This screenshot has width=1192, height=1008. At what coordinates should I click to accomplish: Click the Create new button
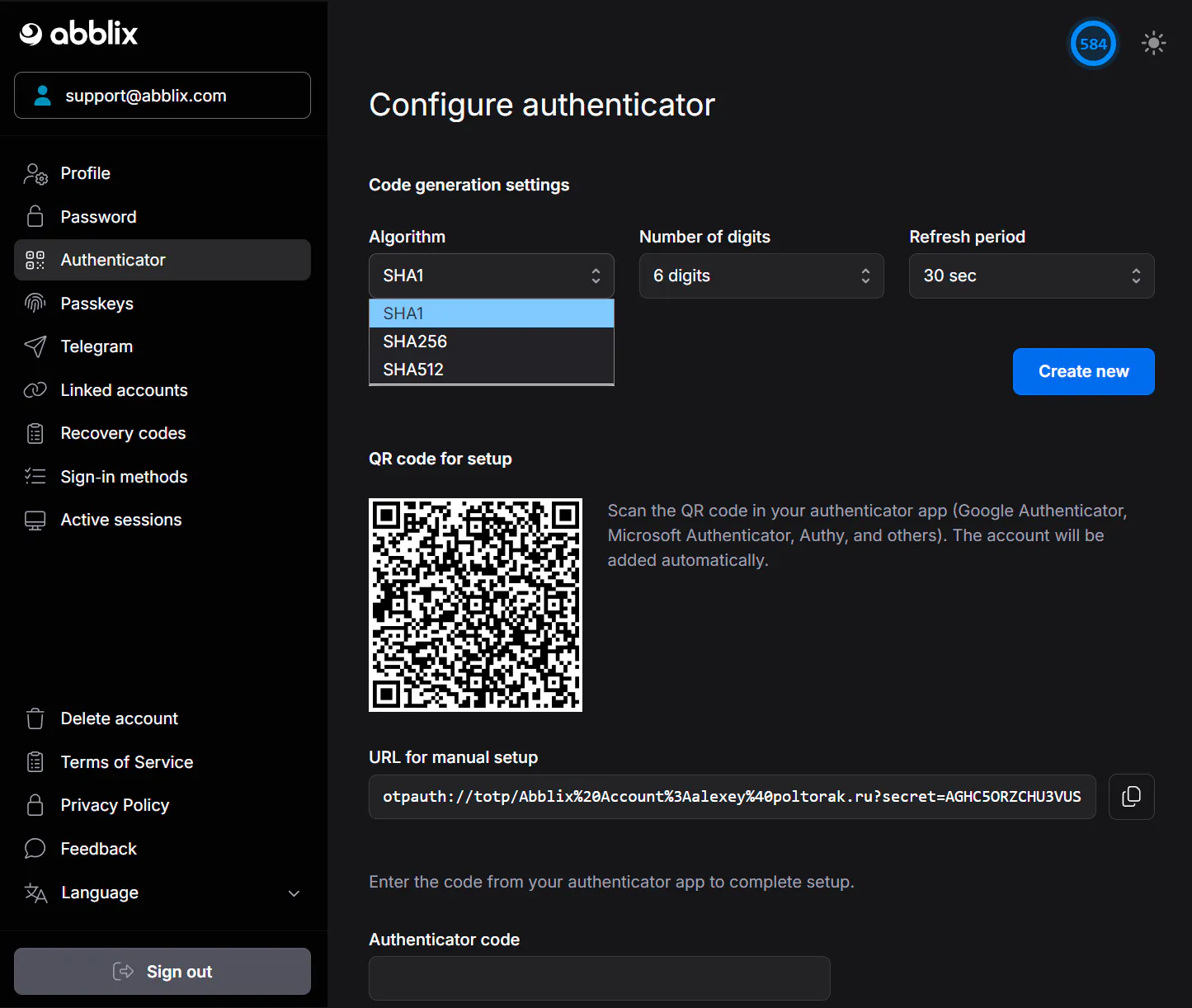pyautogui.click(x=1084, y=372)
